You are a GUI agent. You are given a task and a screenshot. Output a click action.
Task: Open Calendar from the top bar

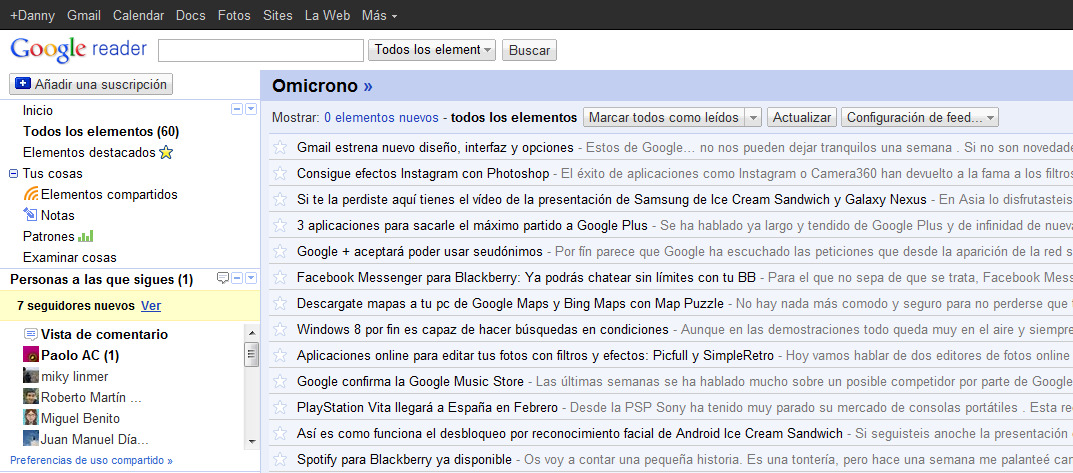pyautogui.click(x=138, y=15)
